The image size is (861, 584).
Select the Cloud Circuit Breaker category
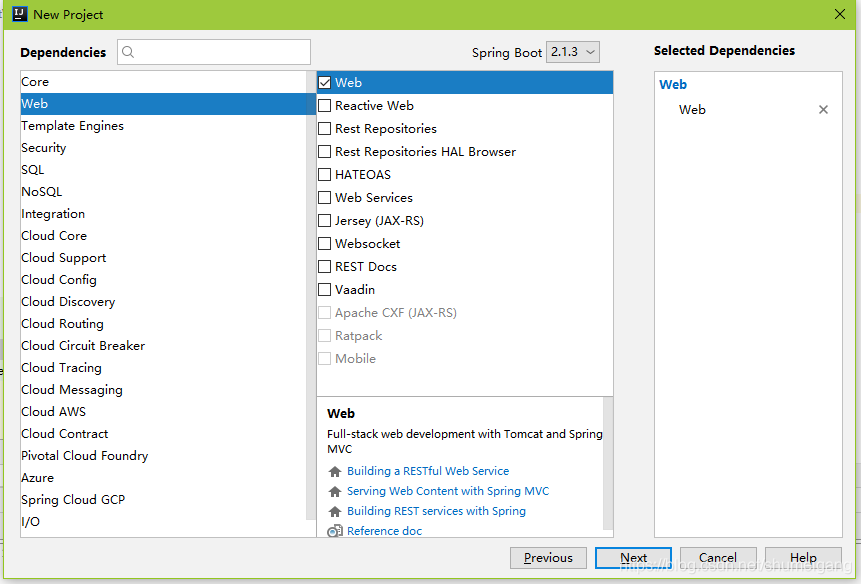click(x=164, y=345)
